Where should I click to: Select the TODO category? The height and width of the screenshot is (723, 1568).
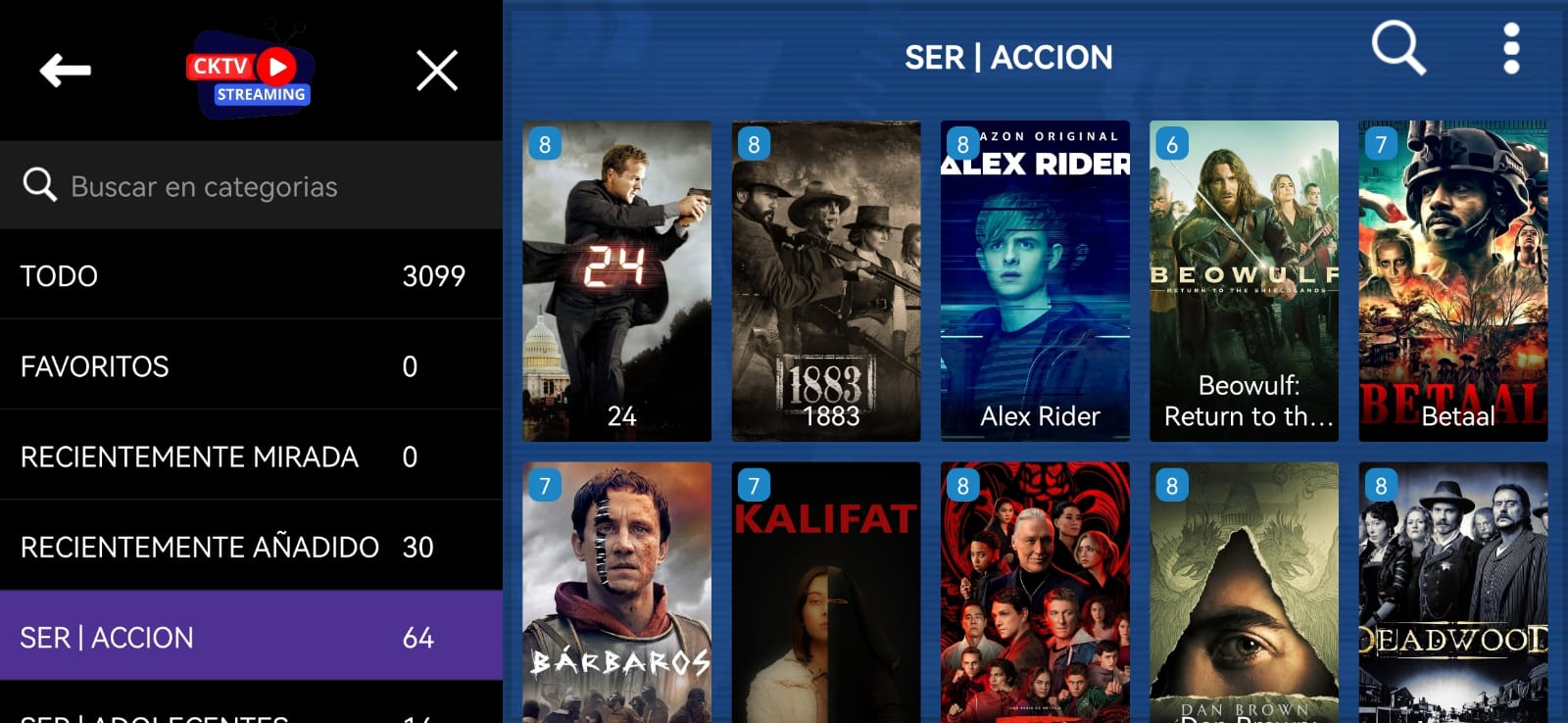(x=251, y=275)
